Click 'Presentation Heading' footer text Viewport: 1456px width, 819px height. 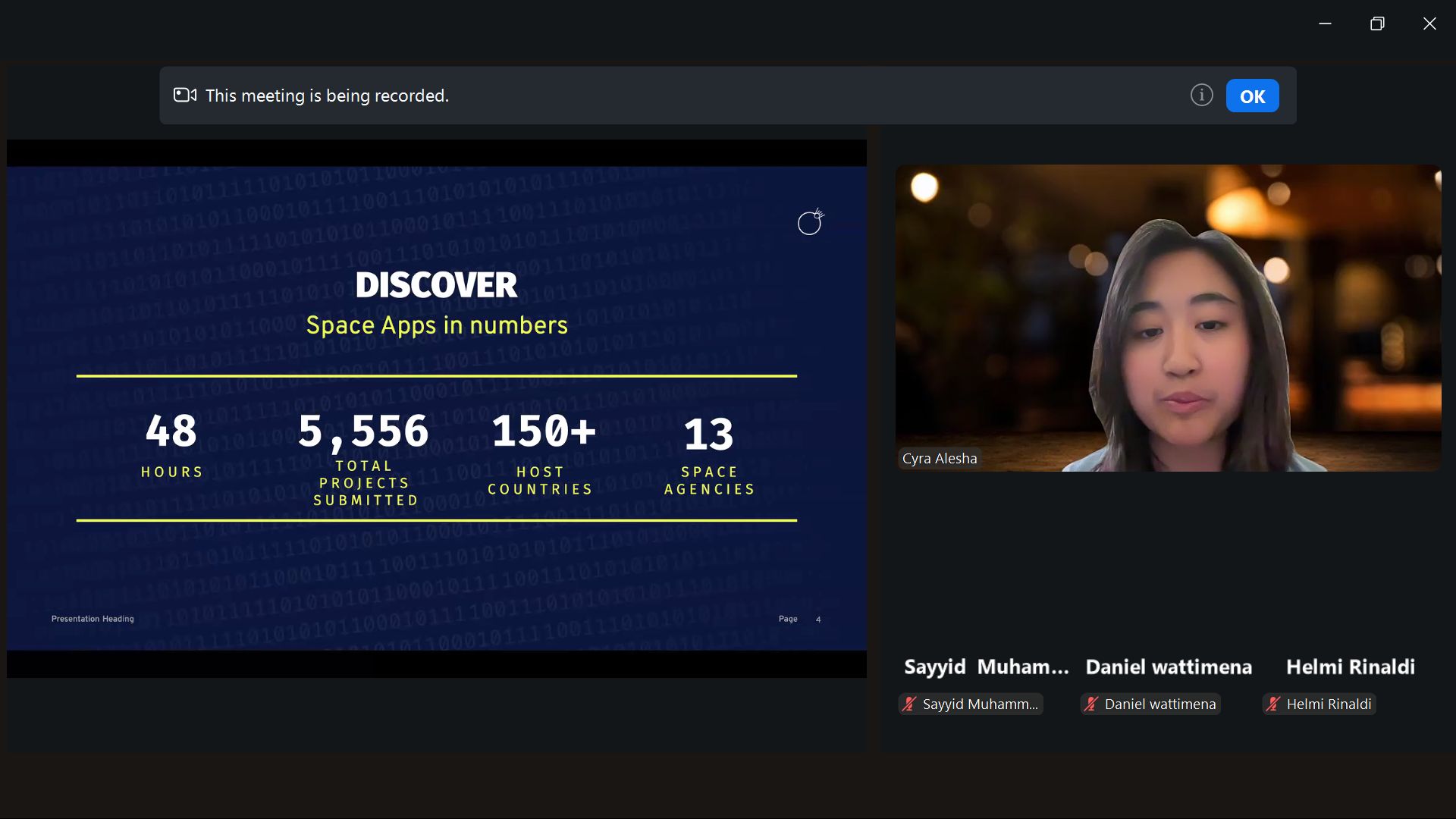pyautogui.click(x=93, y=619)
